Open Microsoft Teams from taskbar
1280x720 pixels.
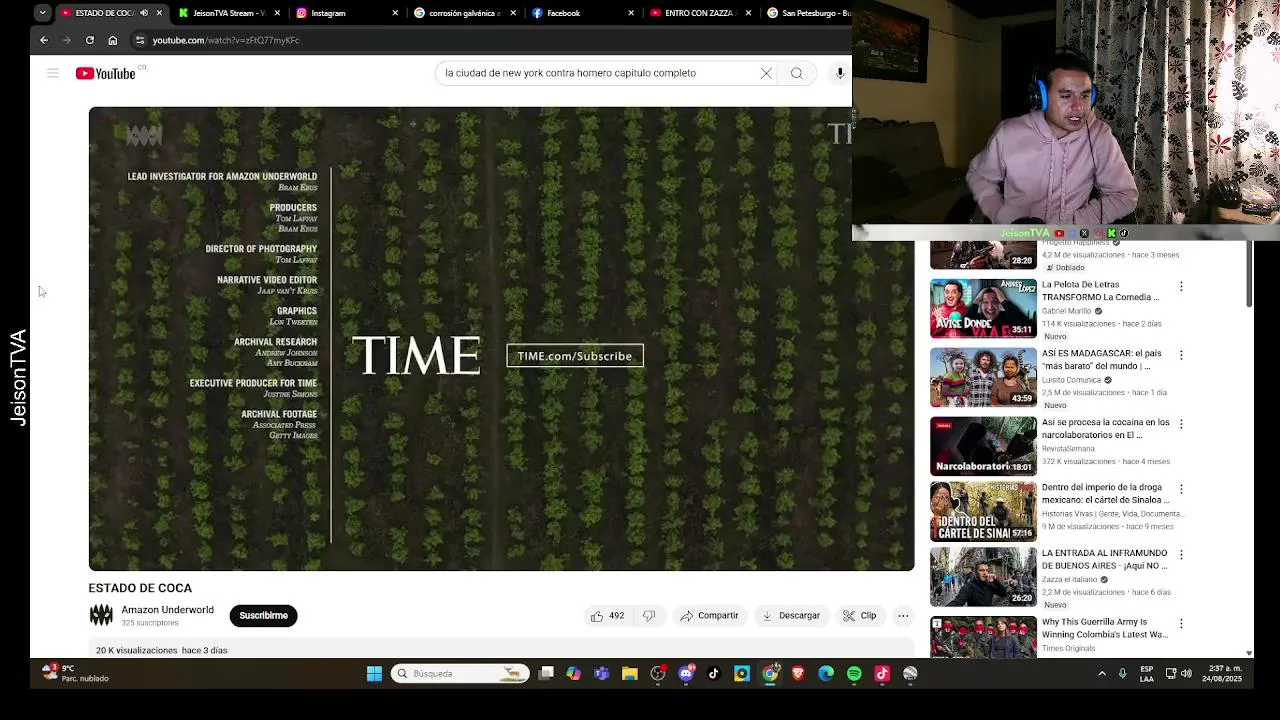click(x=602, y=674)
